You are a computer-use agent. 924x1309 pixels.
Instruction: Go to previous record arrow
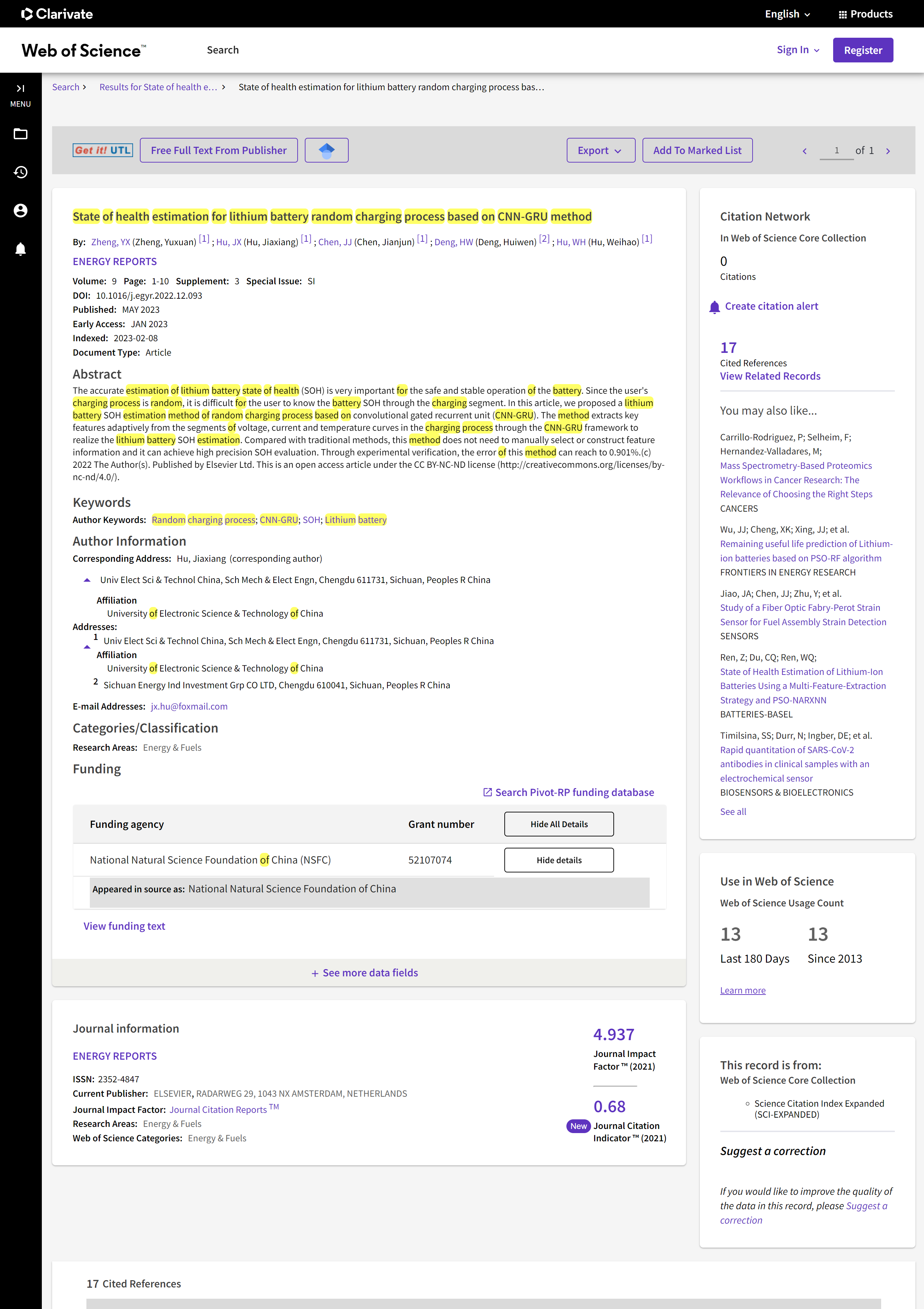(804, 151)
